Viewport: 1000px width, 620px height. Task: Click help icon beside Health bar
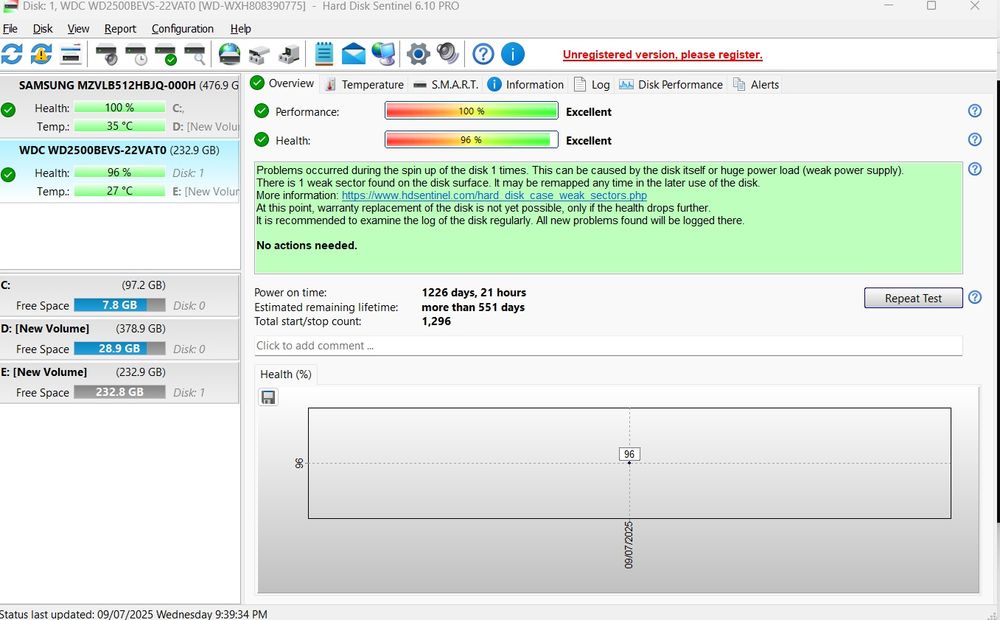[x=974, y=139]
